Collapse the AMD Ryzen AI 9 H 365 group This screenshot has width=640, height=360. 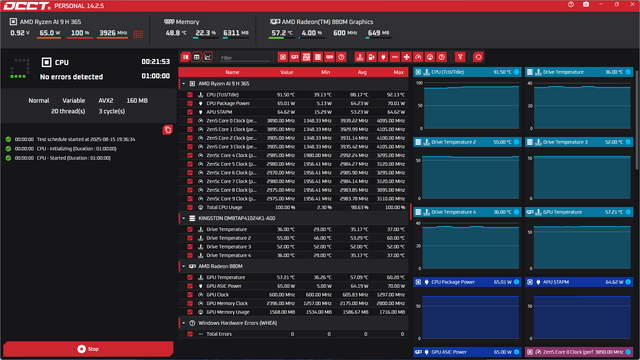point(184,84)
